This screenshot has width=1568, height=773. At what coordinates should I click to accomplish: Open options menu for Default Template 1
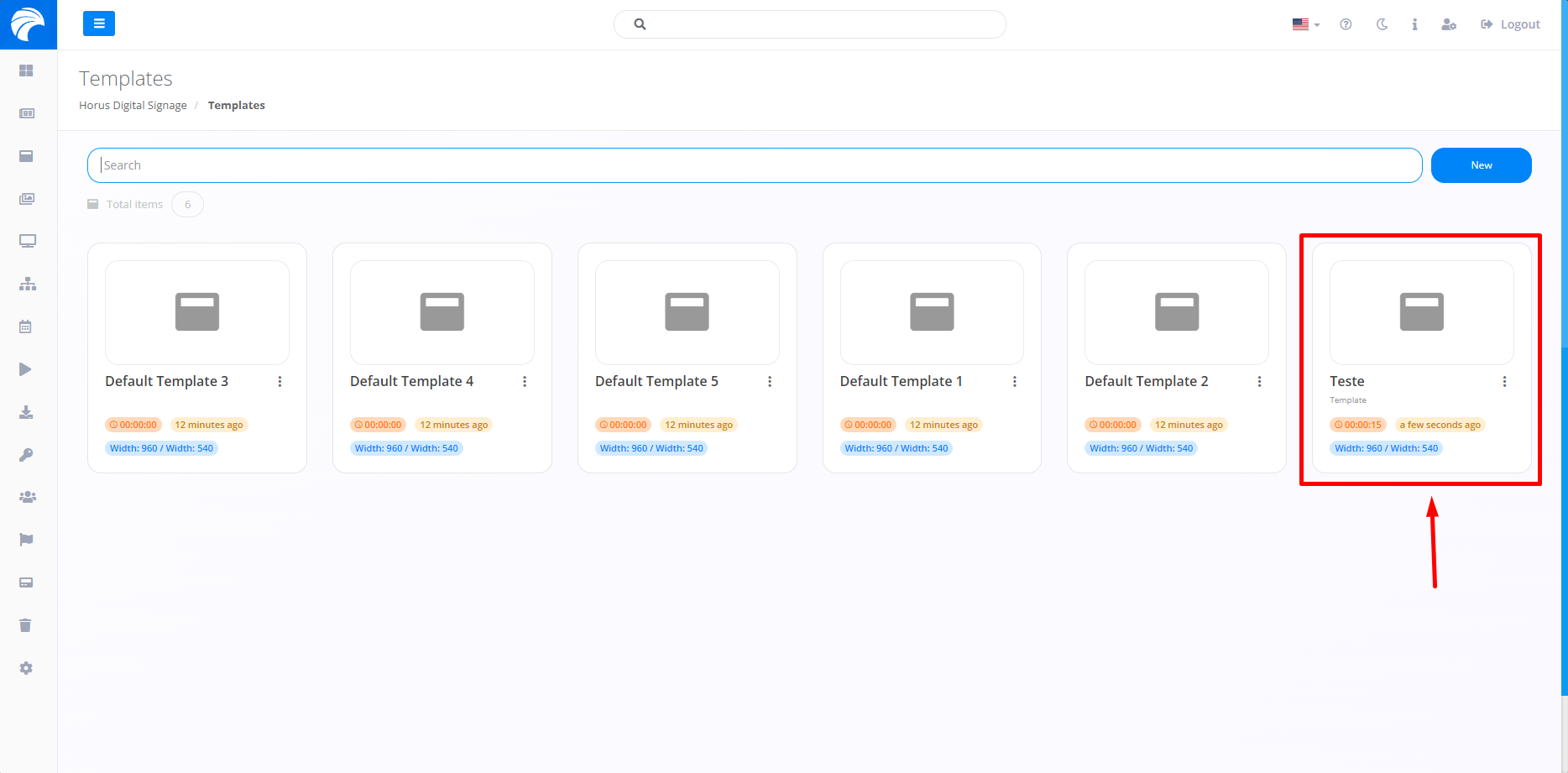tap(1014, 382)
